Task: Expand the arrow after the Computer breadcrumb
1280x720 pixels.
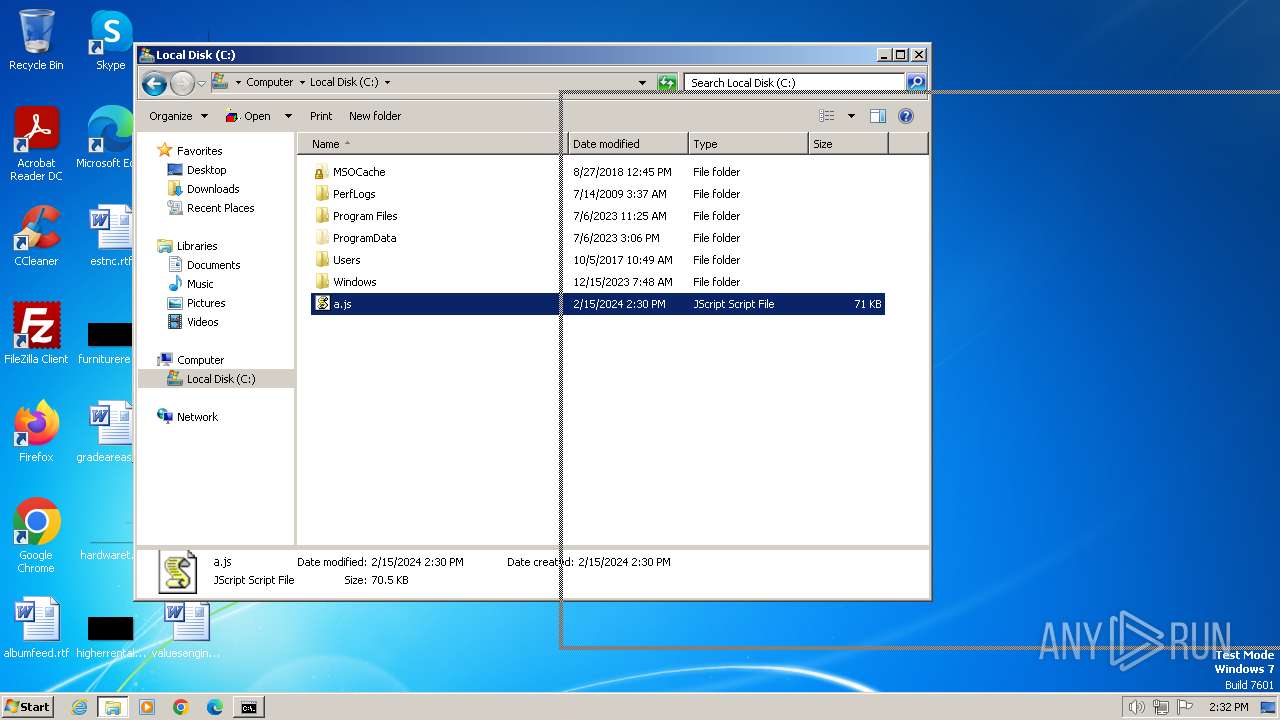Action: [302, 83]
